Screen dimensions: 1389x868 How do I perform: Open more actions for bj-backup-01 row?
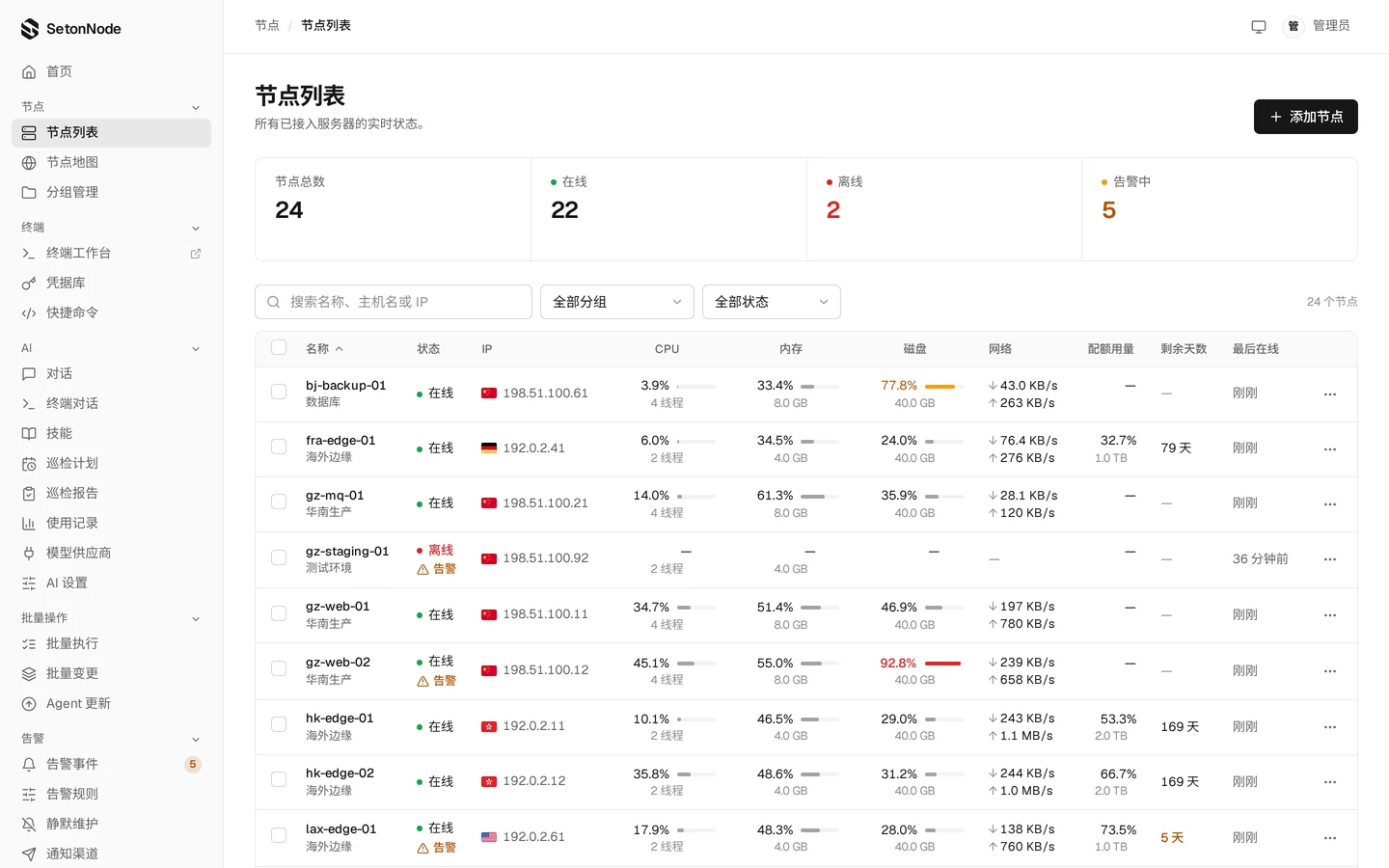click(x=1330, y=393)
